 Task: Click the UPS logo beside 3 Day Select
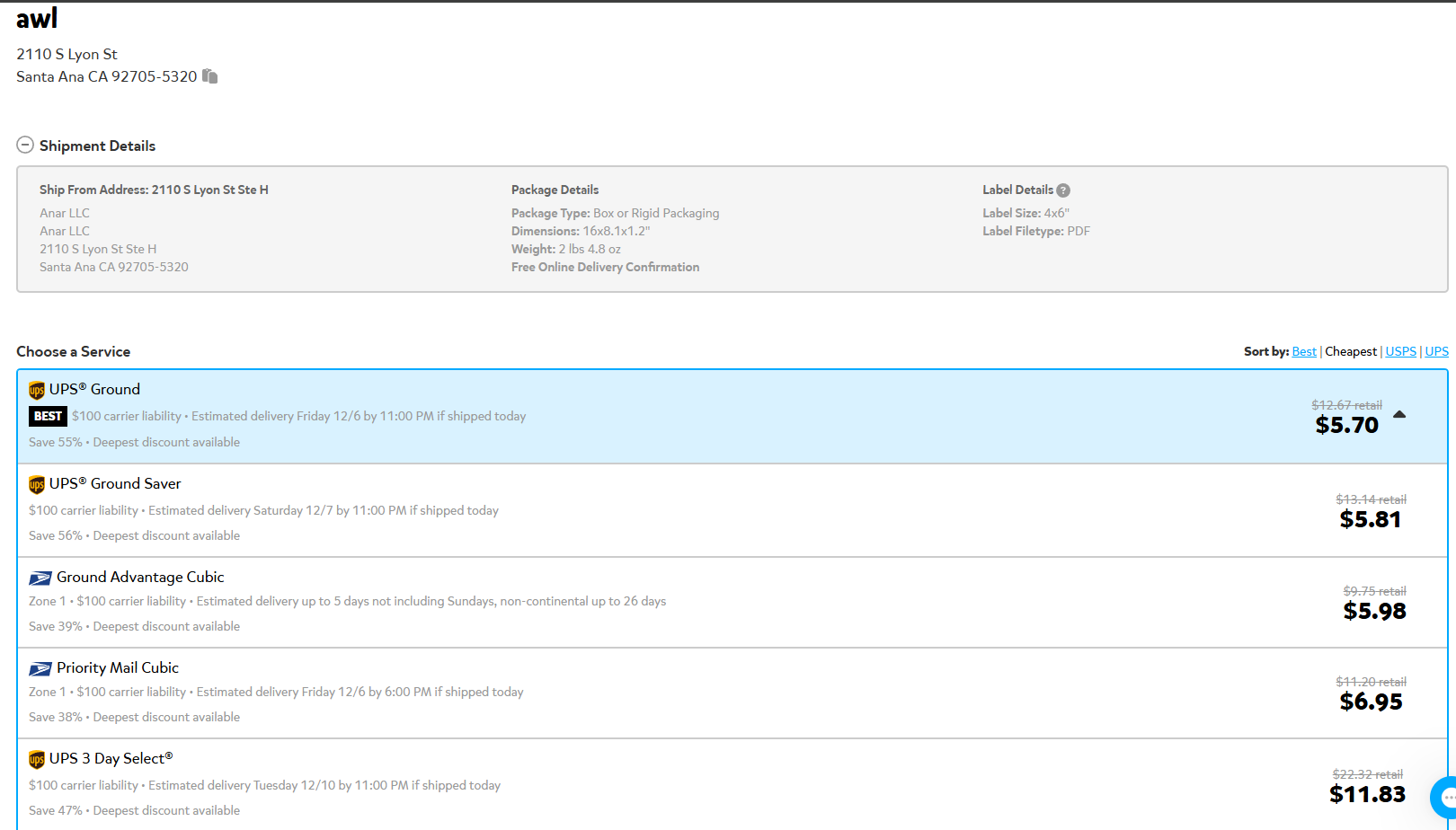(37, 759)
